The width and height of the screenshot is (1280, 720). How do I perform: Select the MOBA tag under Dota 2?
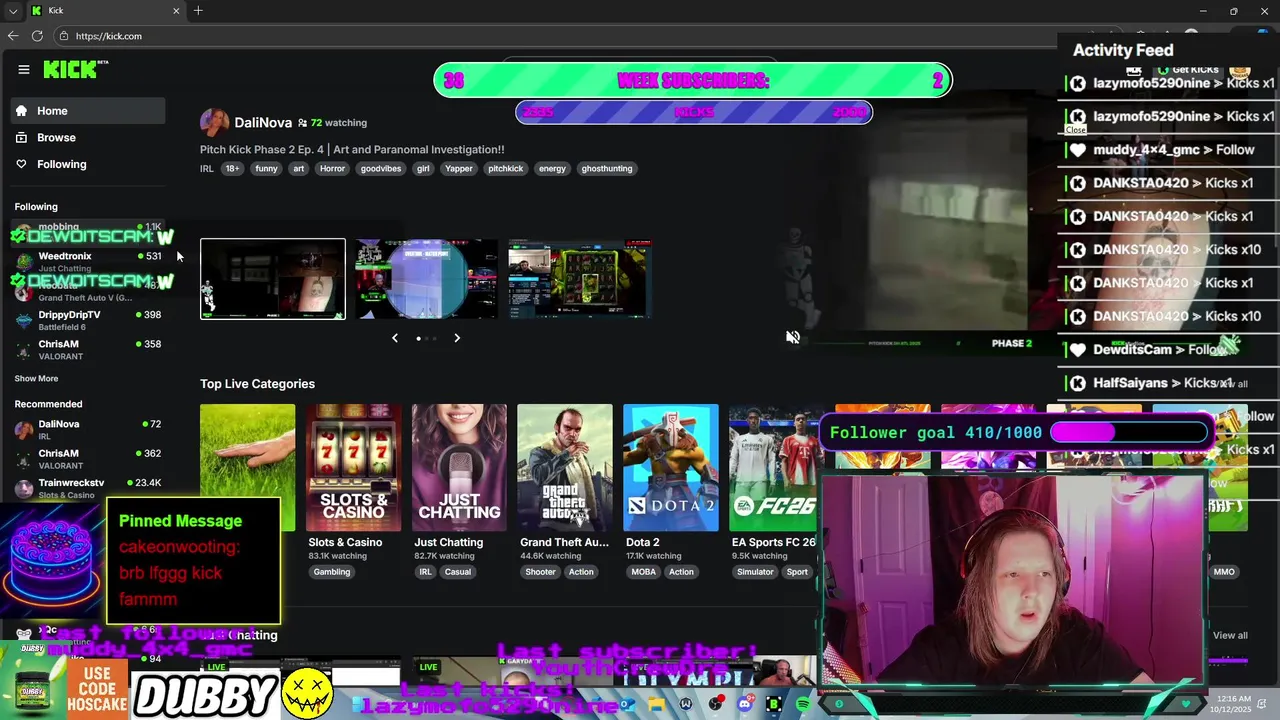pyautogui.click(x=643, y=572)
